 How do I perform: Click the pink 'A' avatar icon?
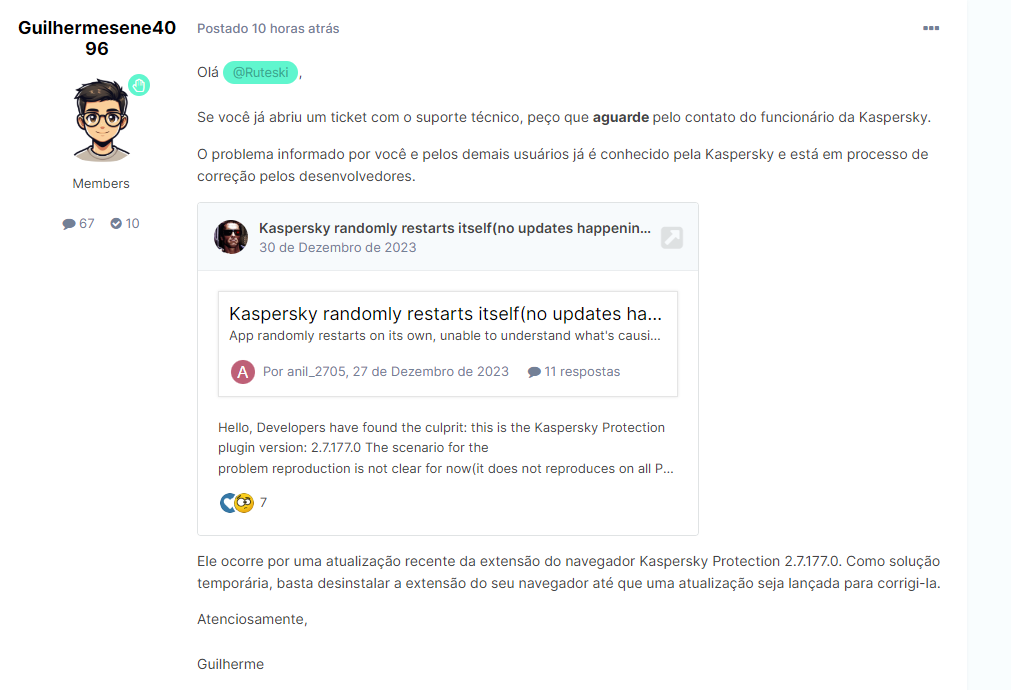point(243,372)
